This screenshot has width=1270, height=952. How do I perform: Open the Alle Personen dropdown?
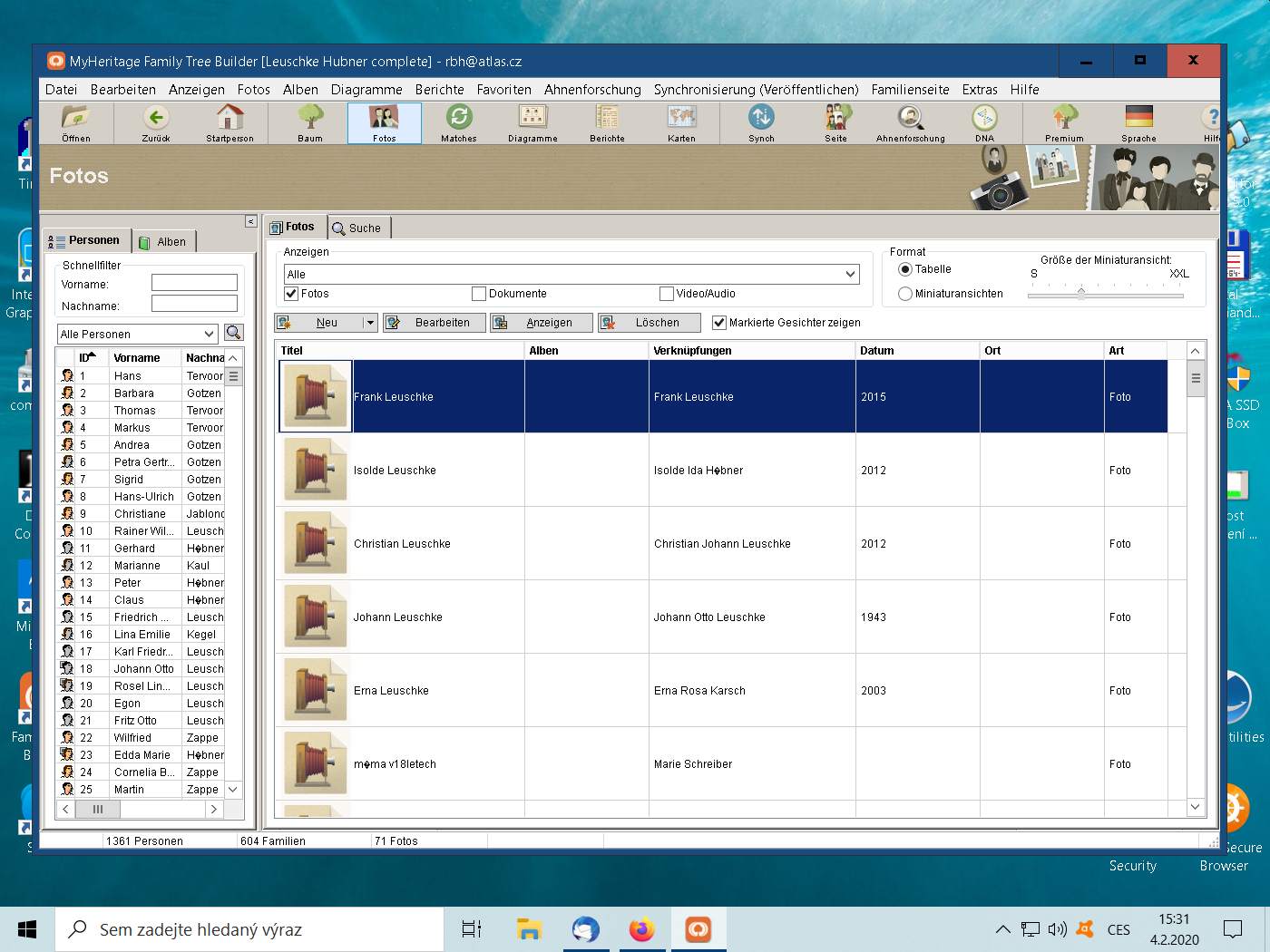pos(209,334)
